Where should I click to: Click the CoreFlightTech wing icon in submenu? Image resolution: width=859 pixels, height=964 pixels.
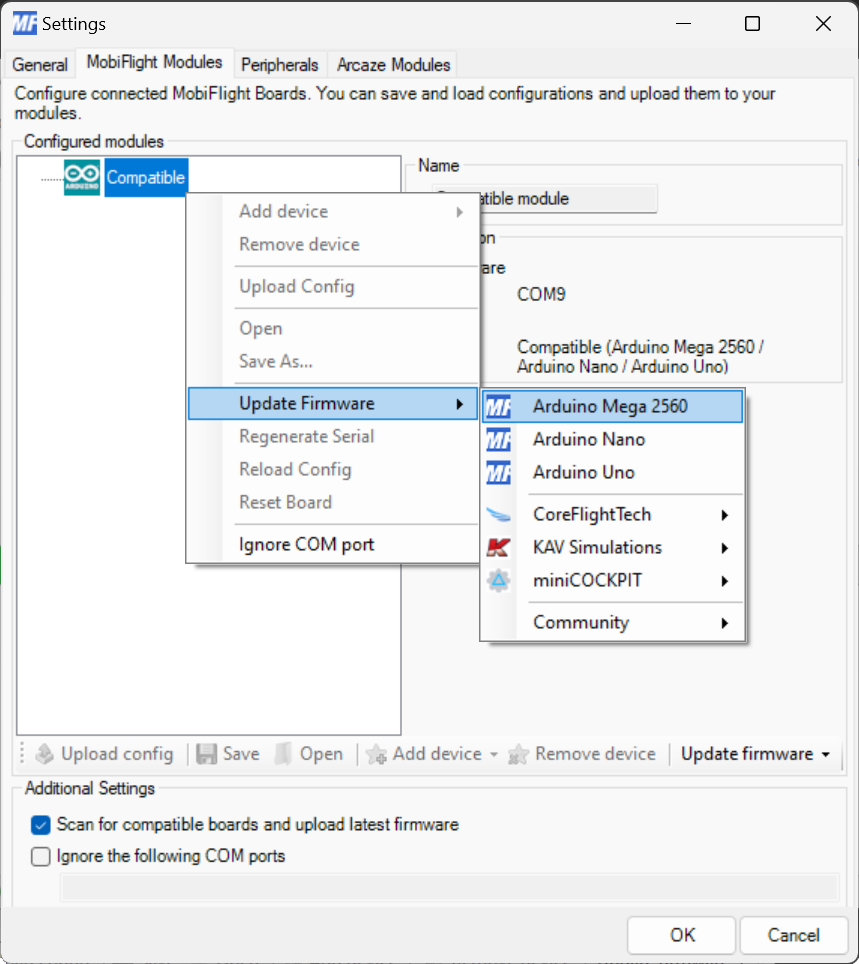498,514
